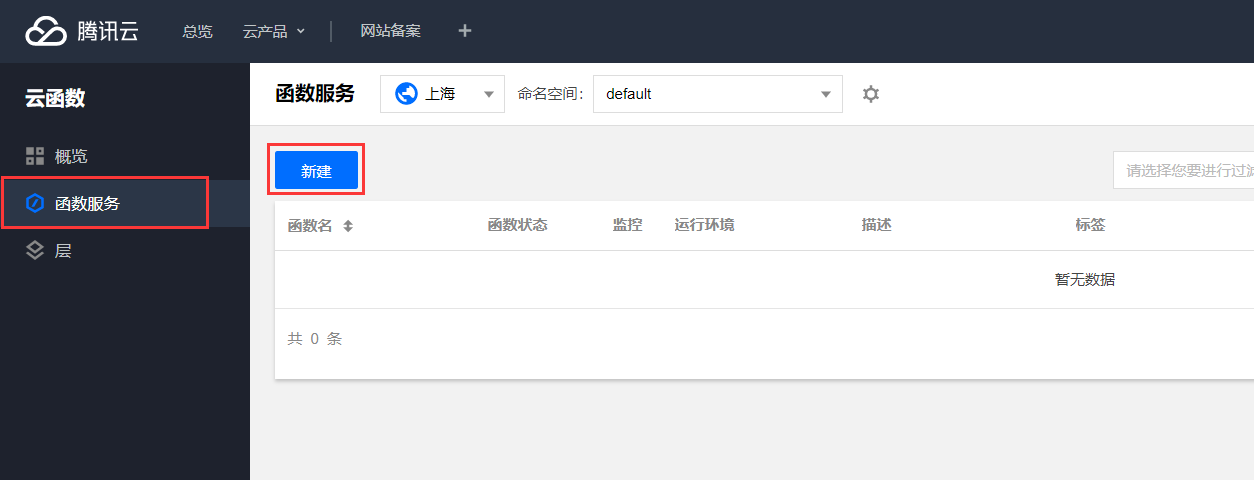Image resolution: width=1254 pixels, height=480 pixels.
Task: Open 层 in the sidebar
Action: [x=125, y=250]
